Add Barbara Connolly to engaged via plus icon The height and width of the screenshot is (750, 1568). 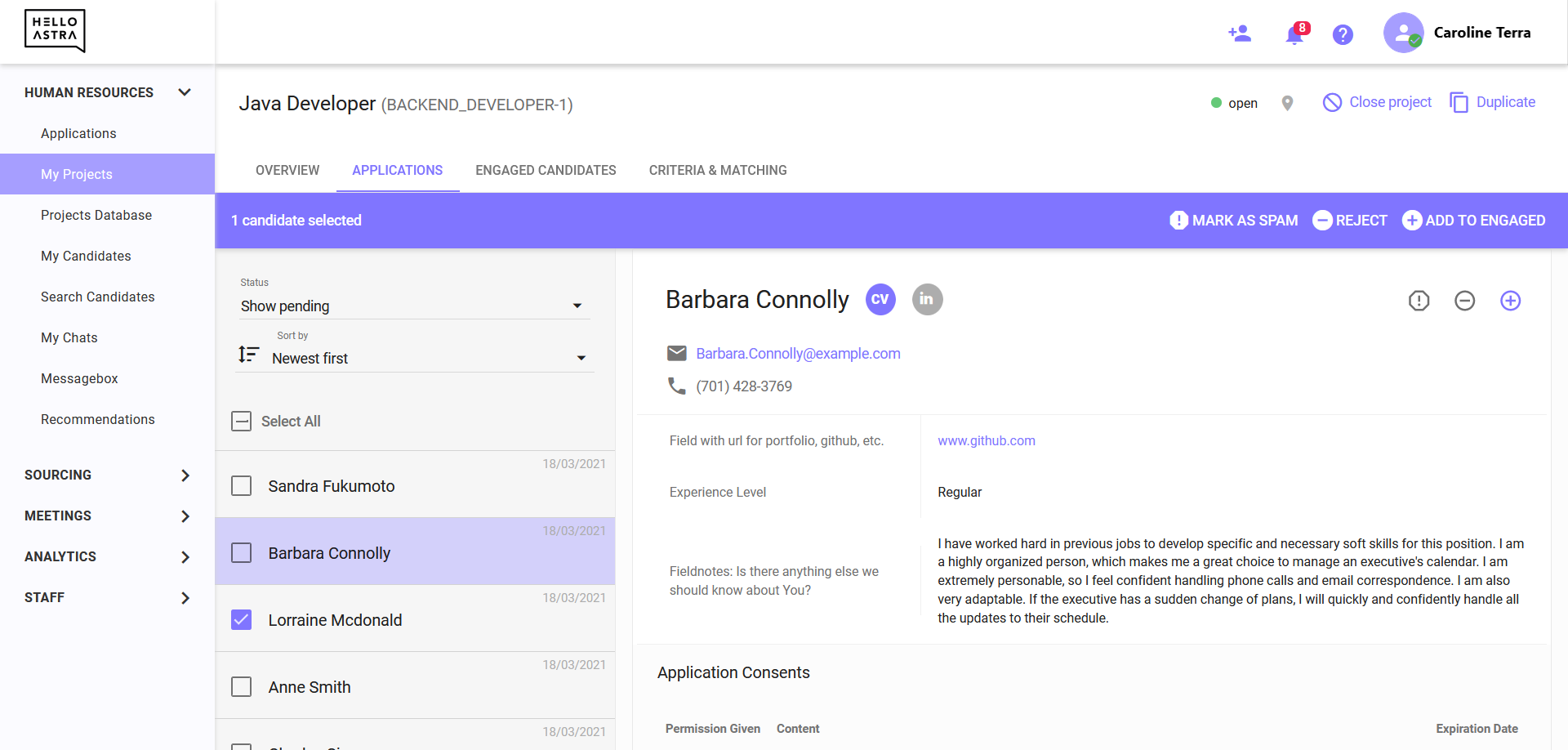coord(1511,301)
